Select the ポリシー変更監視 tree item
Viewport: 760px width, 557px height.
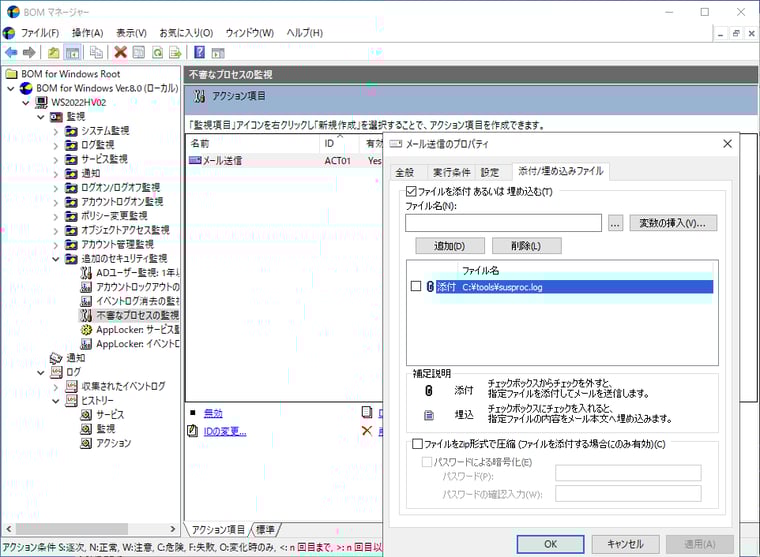click(x=114, y=216)
